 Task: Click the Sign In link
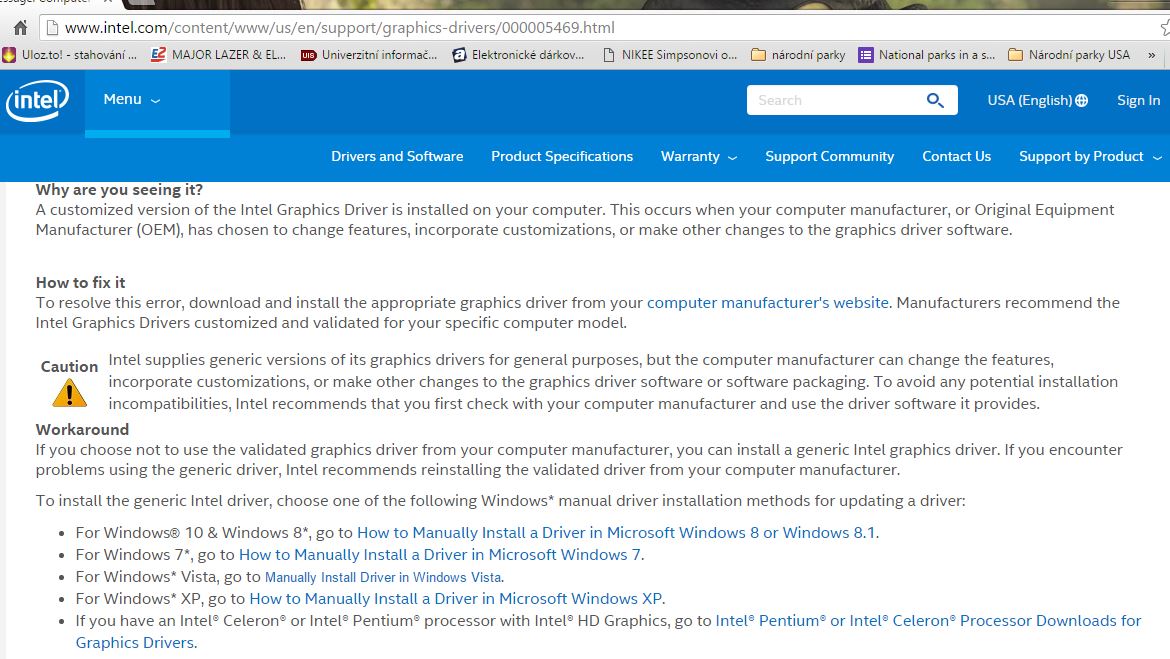pos(1138,100)
